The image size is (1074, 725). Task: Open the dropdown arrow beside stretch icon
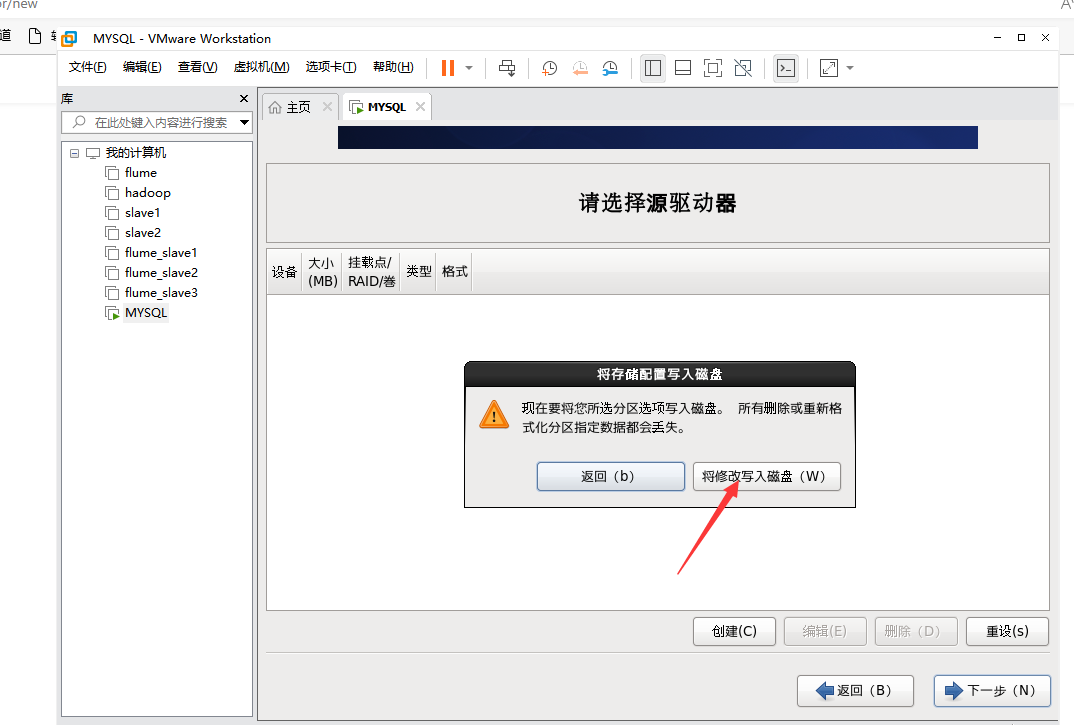pos(850,68)
